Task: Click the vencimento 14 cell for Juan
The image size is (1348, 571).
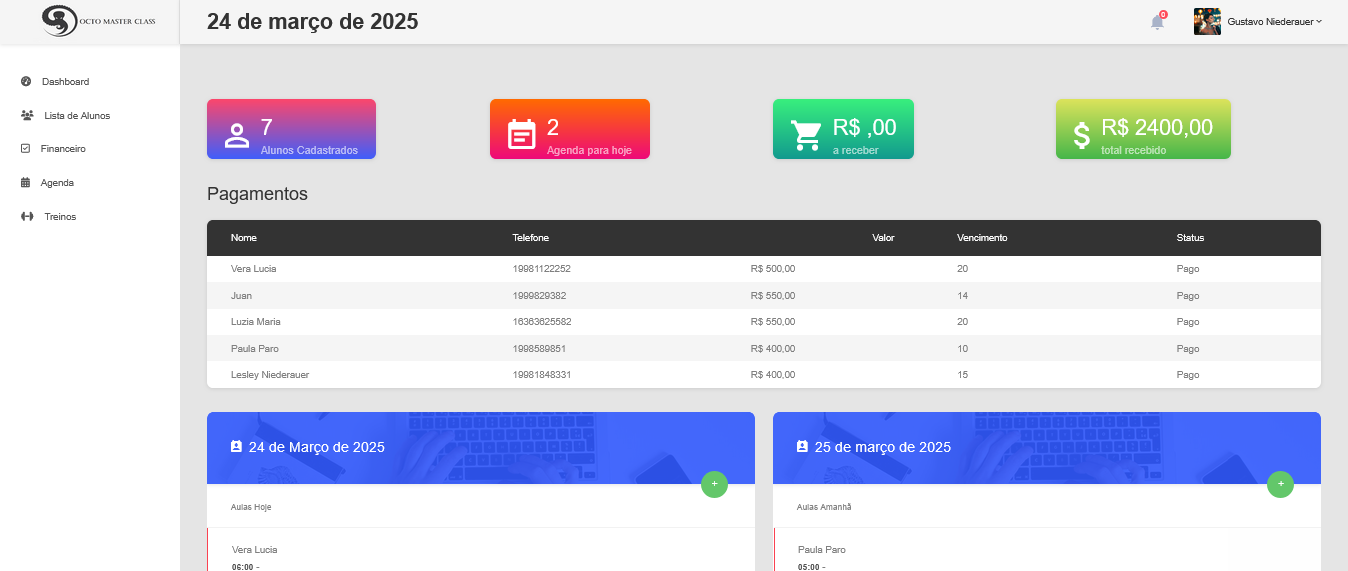Action: point(962,296)
